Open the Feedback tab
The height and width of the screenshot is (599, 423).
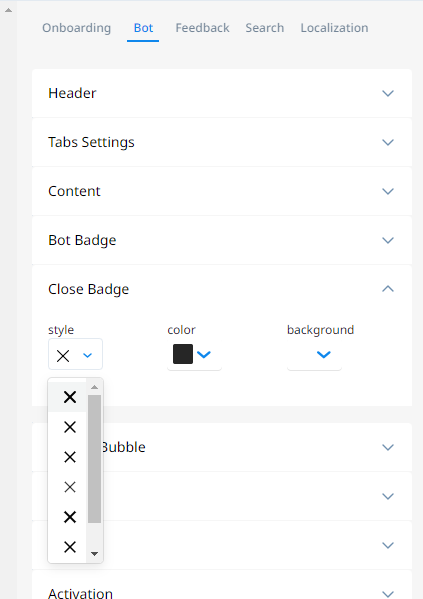coord(202,28)
